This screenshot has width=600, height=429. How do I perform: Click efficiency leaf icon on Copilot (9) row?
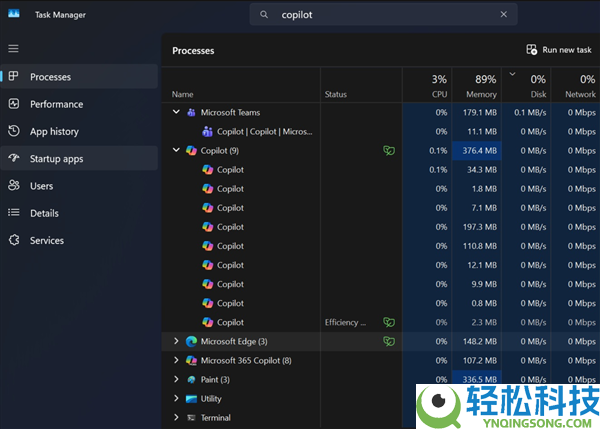[x=389, y=150]
